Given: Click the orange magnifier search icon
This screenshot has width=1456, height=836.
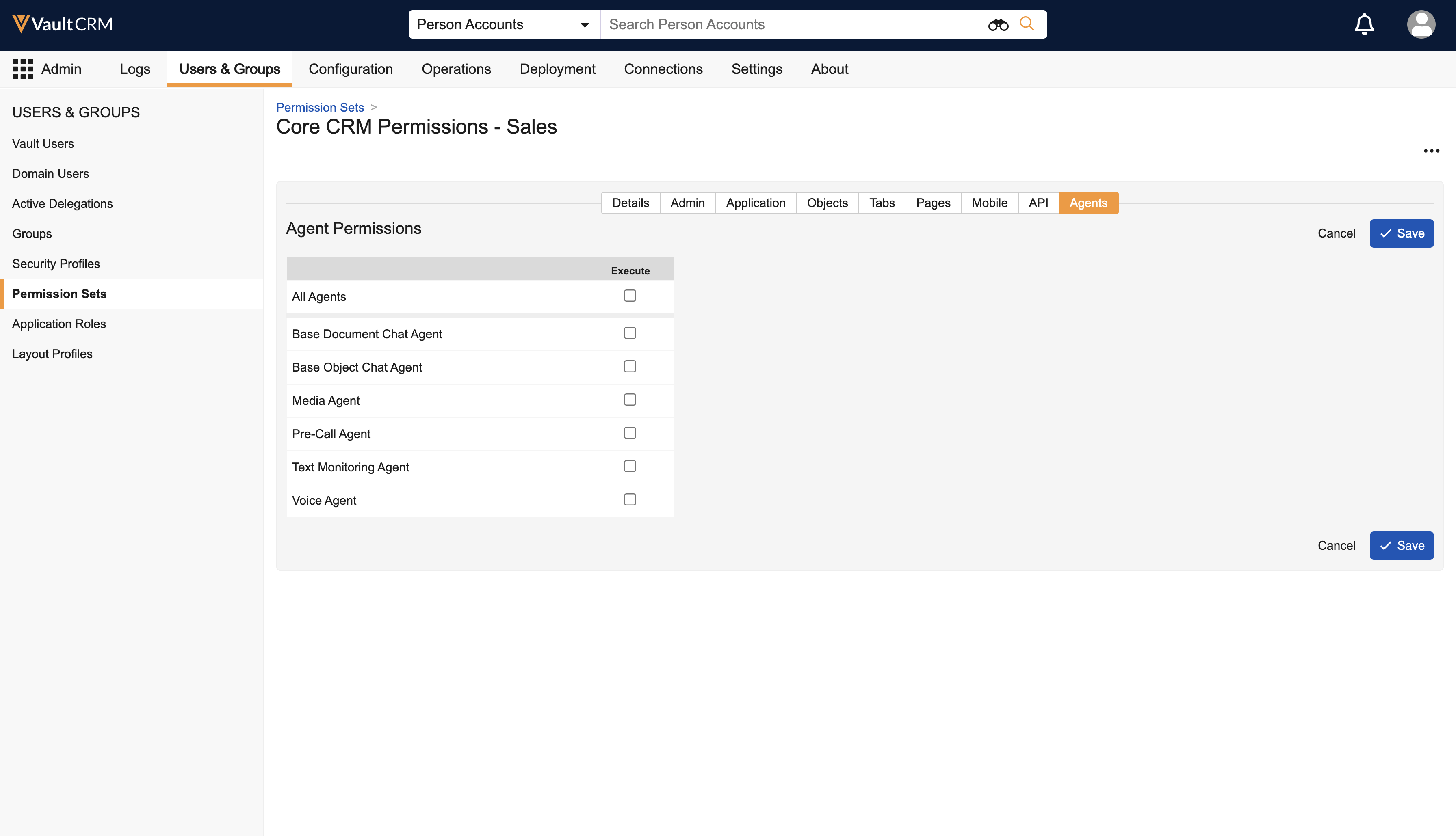Looking at the screenshot, I should tap(1026, 24).
